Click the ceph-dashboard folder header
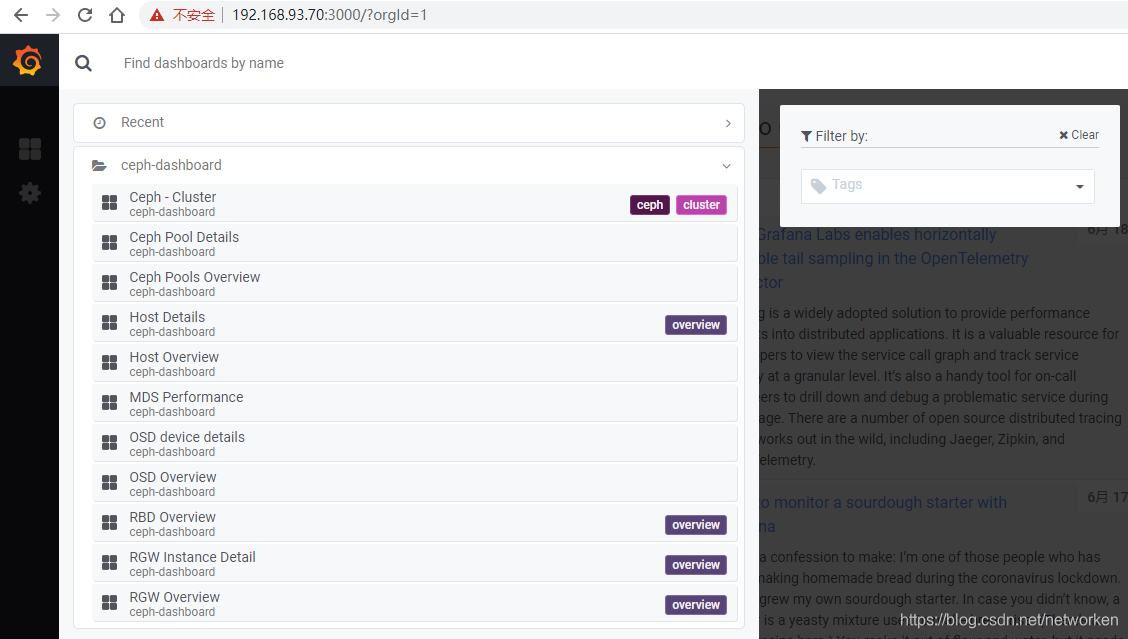This screenshot has height=639, width=1128. point(409,166)
